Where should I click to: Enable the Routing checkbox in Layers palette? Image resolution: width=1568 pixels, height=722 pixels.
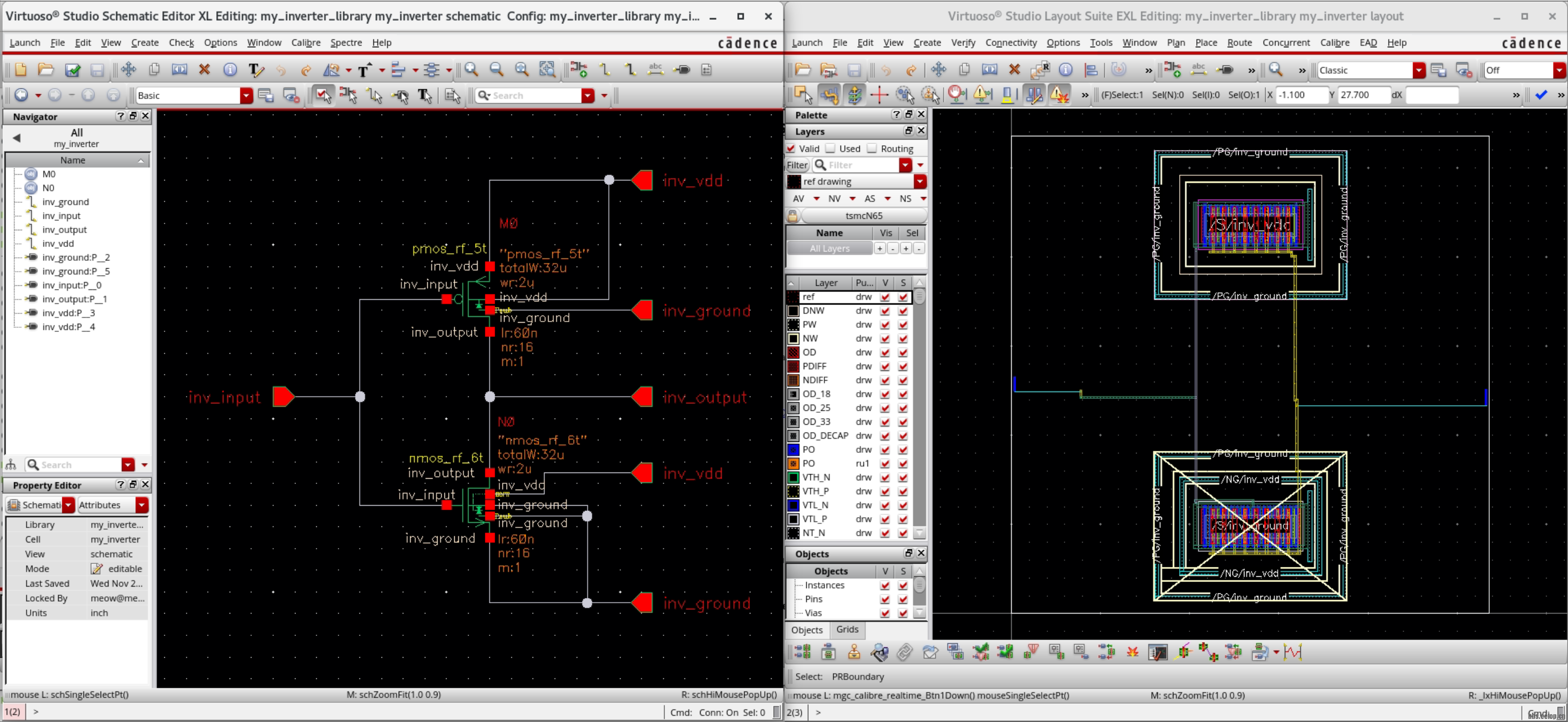click(873, 148)
